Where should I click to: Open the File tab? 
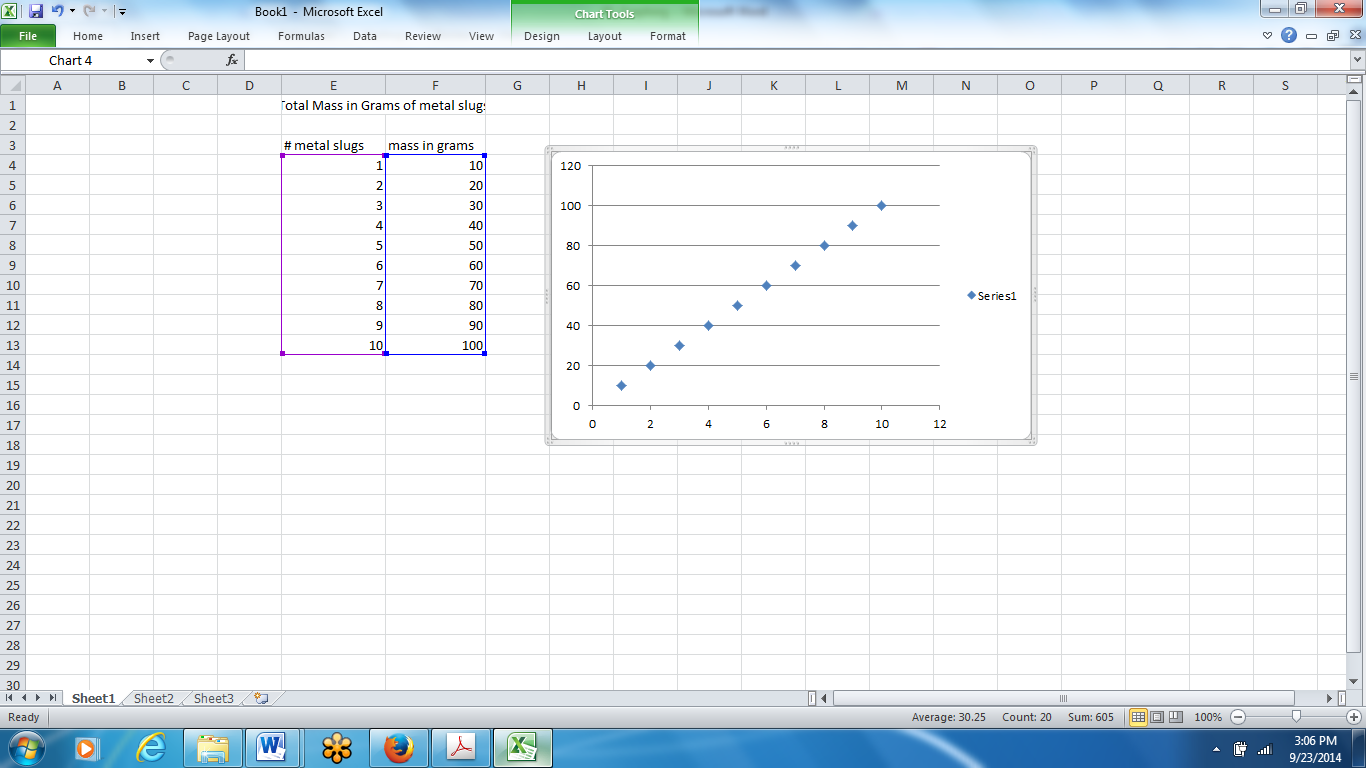pyautogui.click(x=29, y=35)
